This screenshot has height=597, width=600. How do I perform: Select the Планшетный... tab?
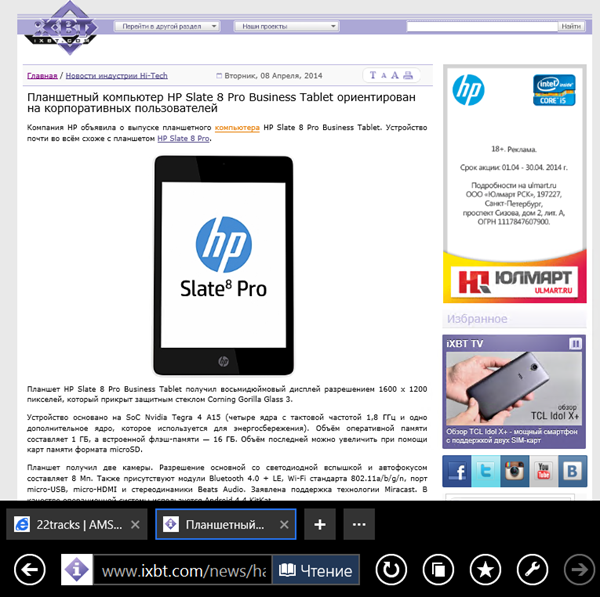click(x=225, y=524)
